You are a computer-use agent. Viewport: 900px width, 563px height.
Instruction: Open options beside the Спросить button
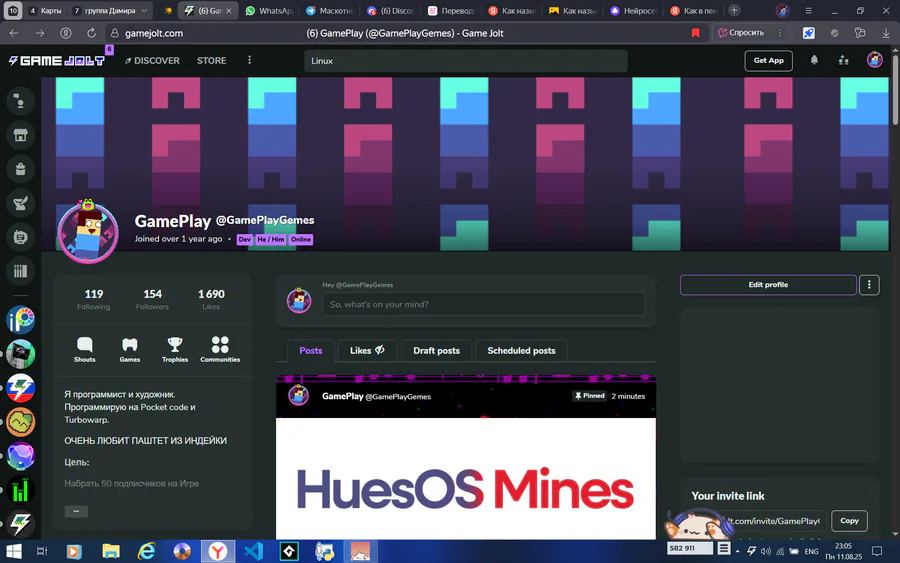tap(779, 33)
